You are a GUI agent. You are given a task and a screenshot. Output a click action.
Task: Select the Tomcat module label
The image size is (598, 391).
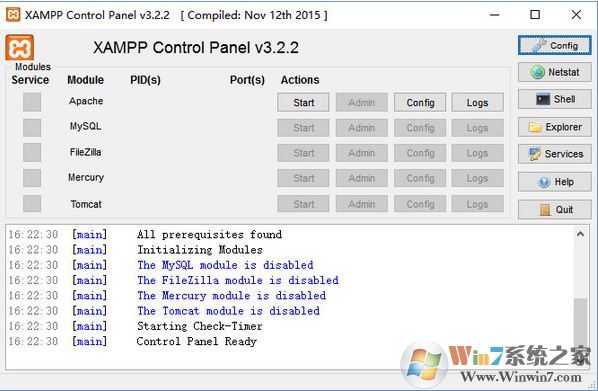point(86,204)
